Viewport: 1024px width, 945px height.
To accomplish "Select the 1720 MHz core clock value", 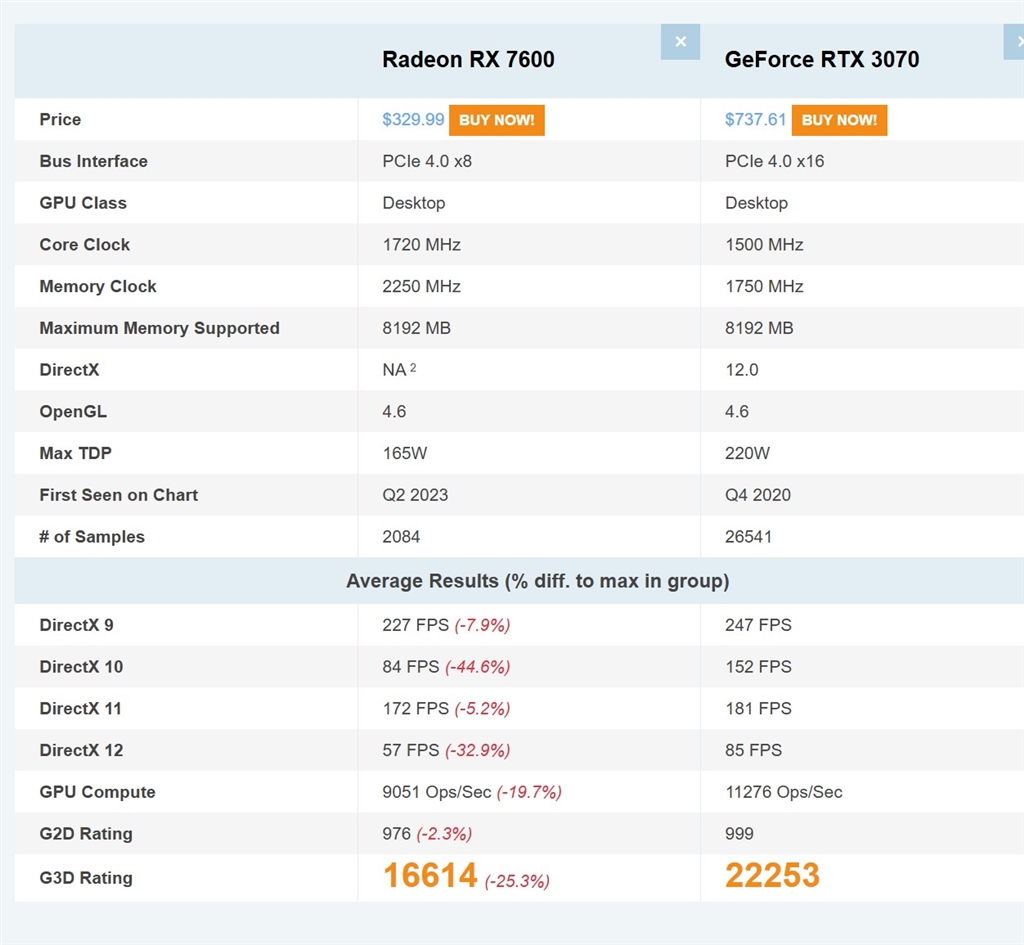I will (421, 245).
